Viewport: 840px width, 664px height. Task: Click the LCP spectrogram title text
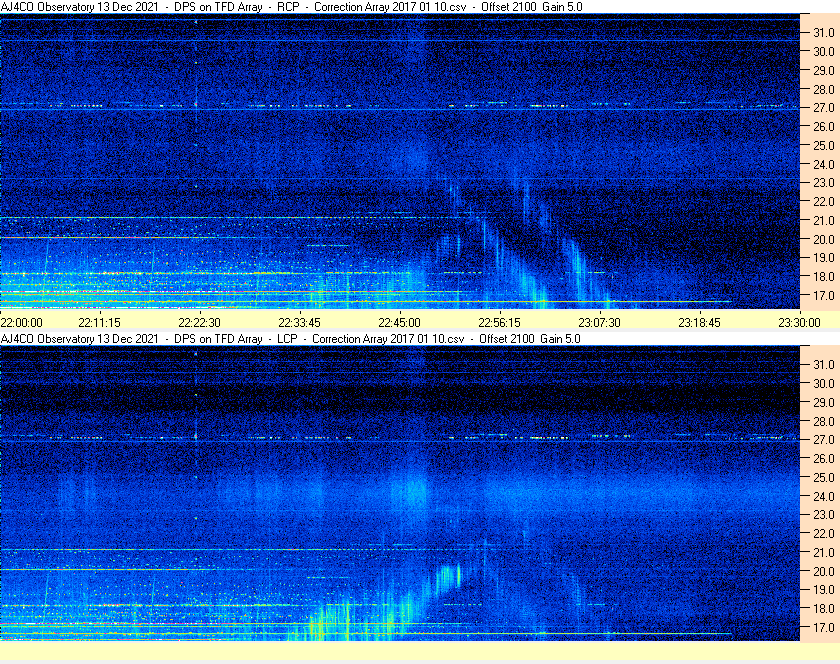point(290,339)
